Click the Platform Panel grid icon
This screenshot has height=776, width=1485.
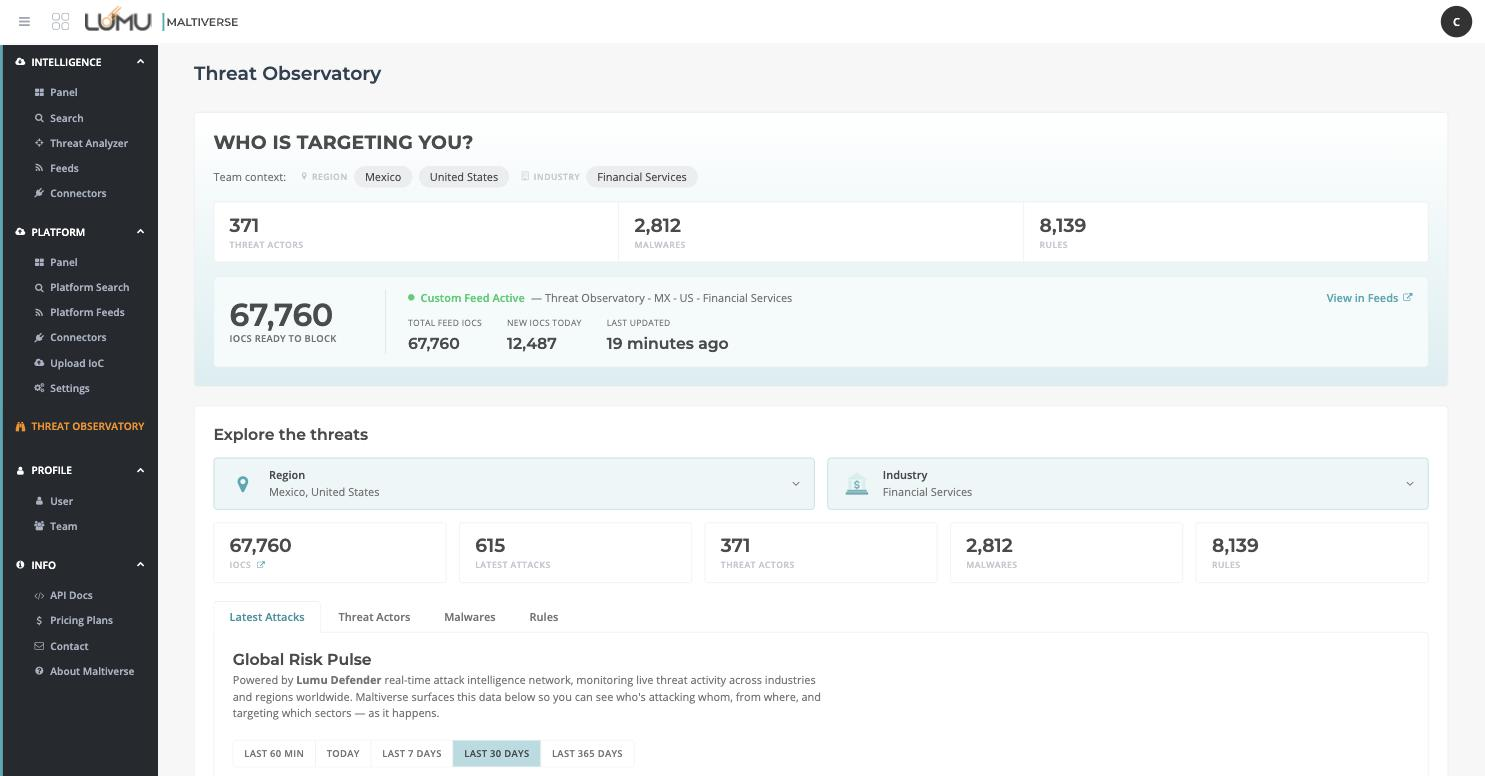pyautogui.click(x=39, y=262)
